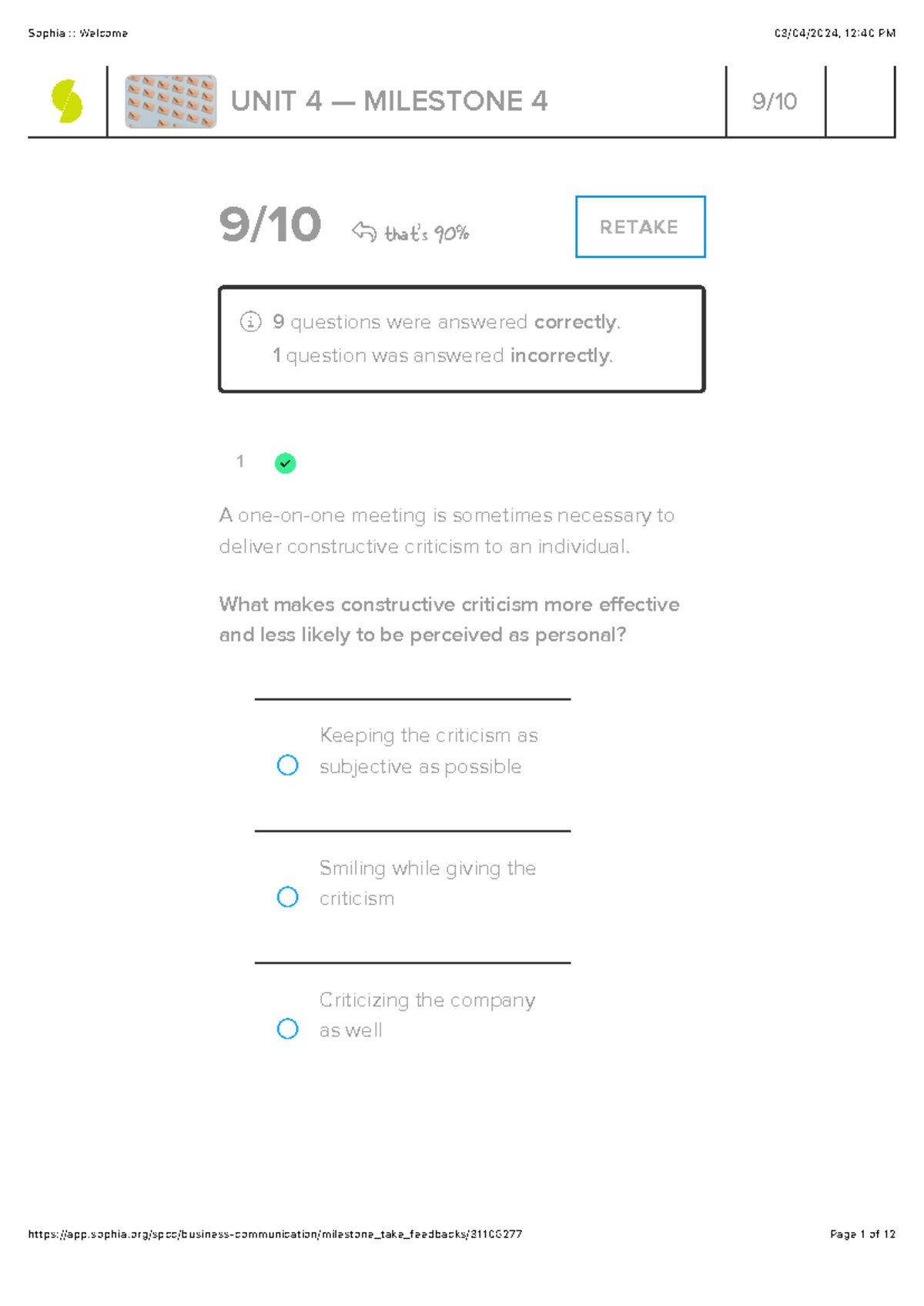This screenshot has height=1306, width=924.
Task: Click the large 9/10 score display
Action: point(270,226)
